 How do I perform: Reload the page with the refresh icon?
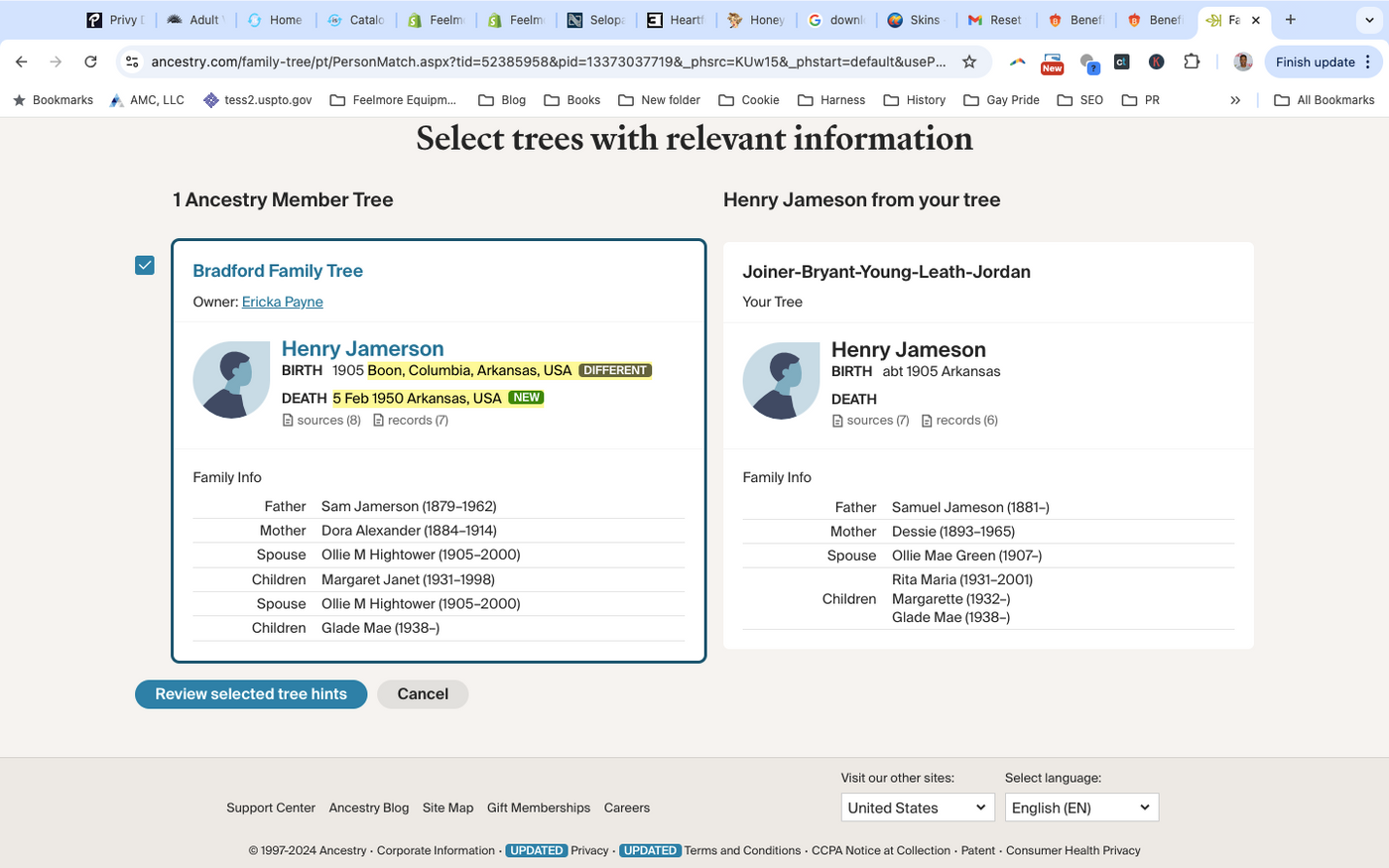pyautogui.click(x=90, y=62)
